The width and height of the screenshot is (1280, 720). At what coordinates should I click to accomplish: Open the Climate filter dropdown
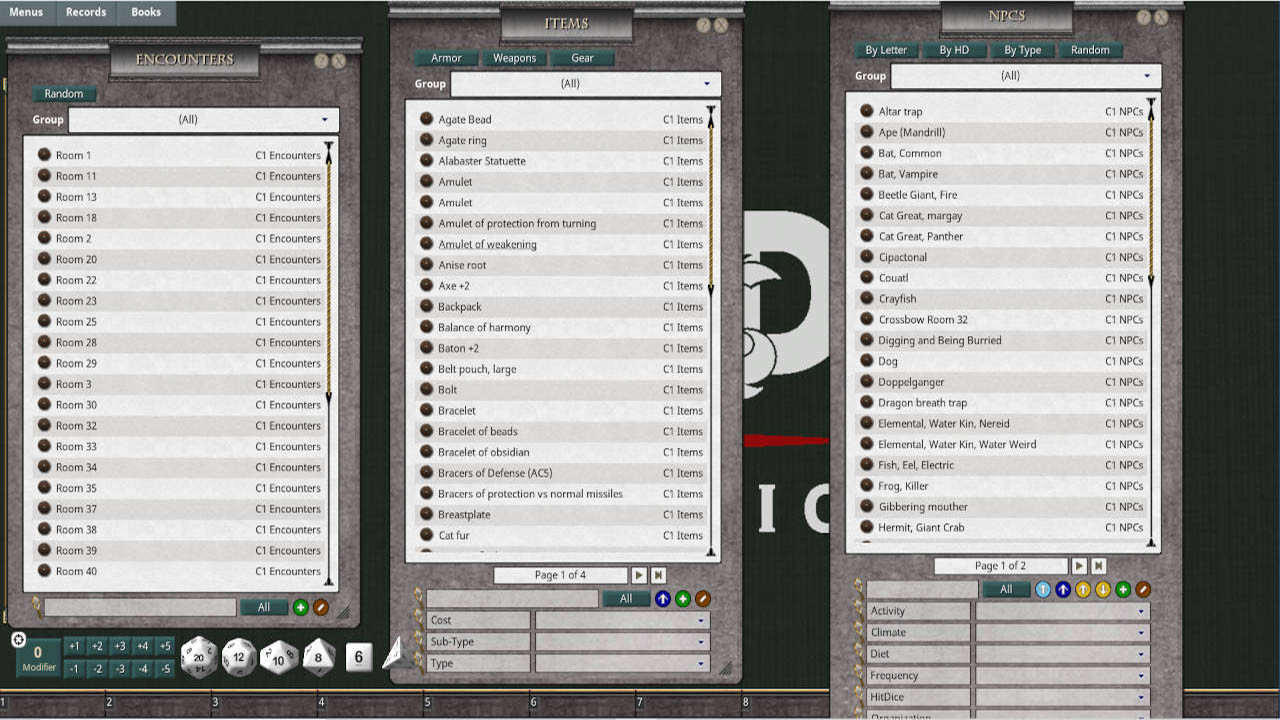point(1062,633)
